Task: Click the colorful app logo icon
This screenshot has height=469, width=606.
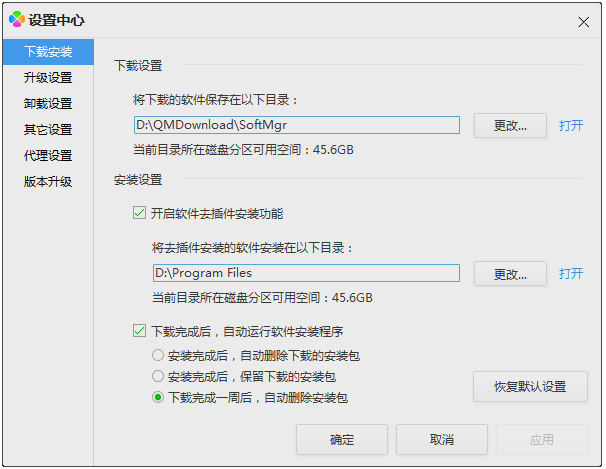Action: tap(17, 20)
